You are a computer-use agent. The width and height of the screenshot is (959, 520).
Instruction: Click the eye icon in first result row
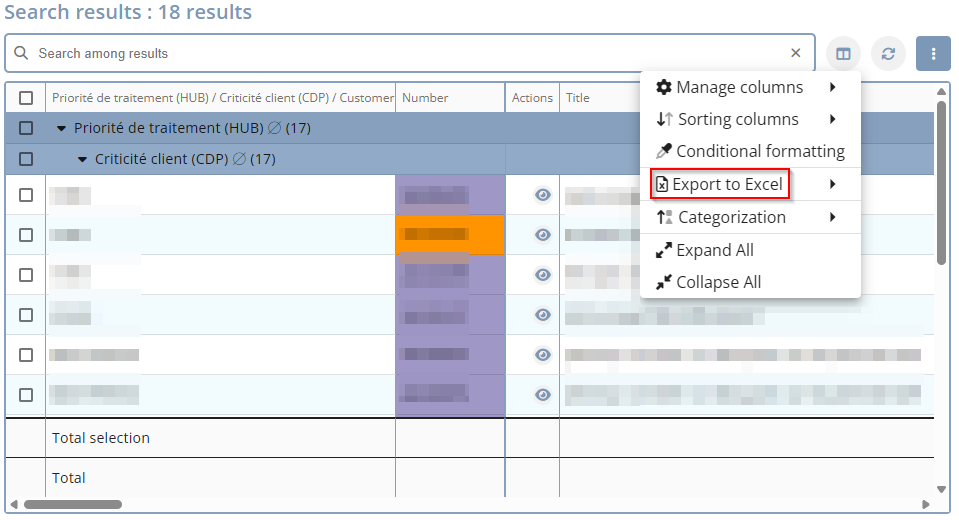(543, 195)
